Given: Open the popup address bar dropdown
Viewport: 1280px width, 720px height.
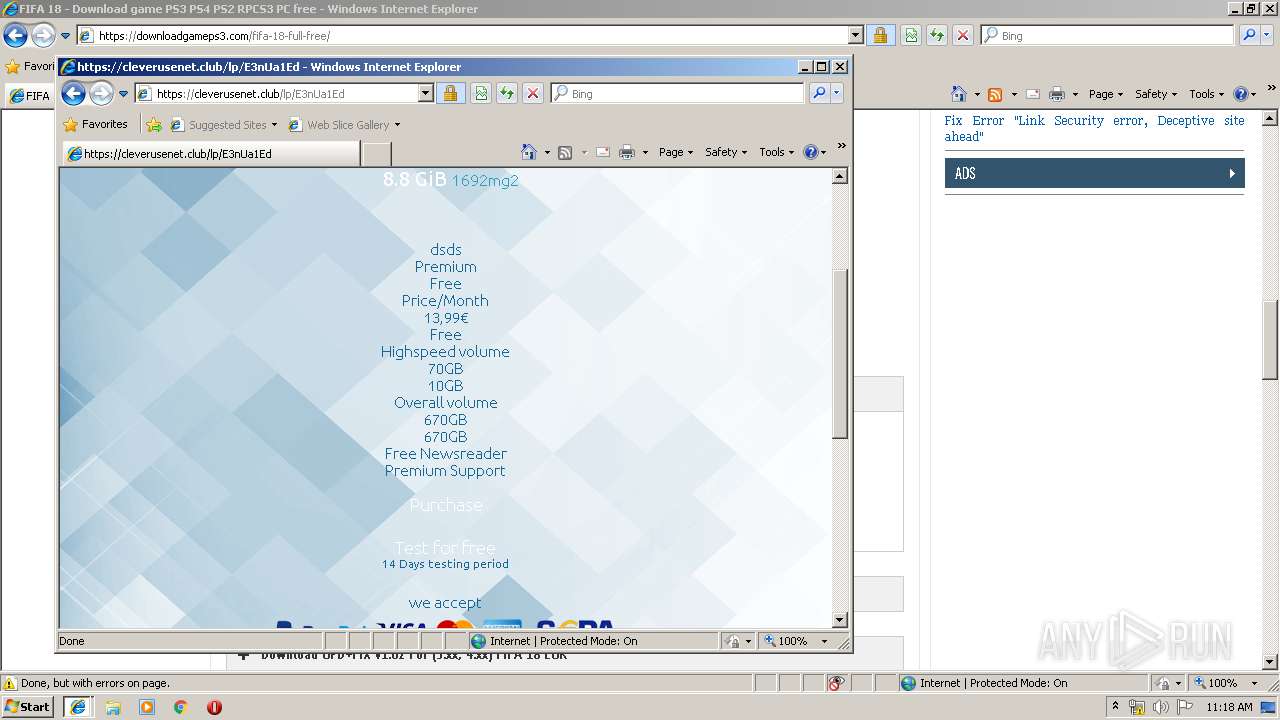Looking at the screenshot, I should coord(425,93).
